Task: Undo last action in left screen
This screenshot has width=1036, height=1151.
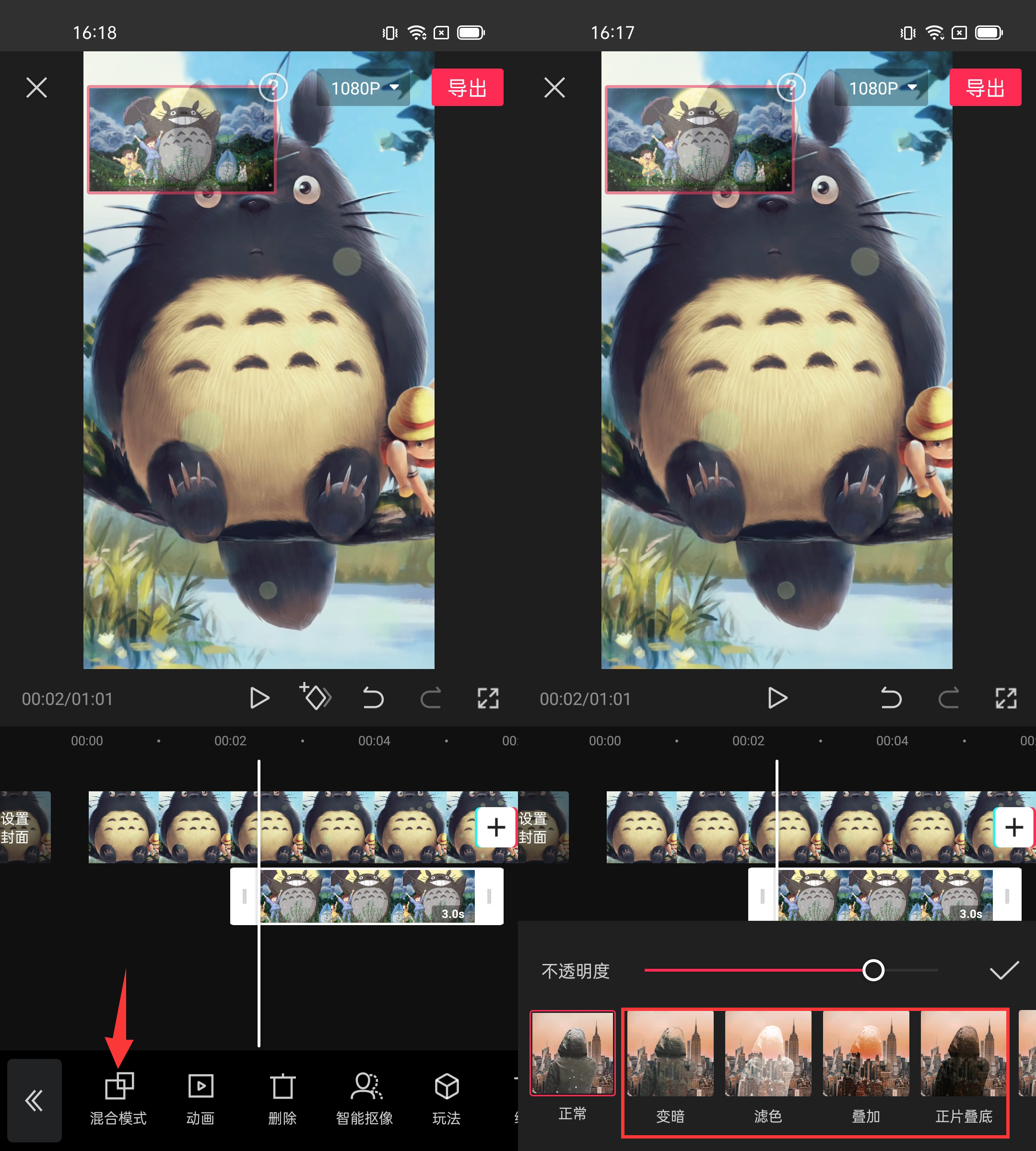Action: 374,698
